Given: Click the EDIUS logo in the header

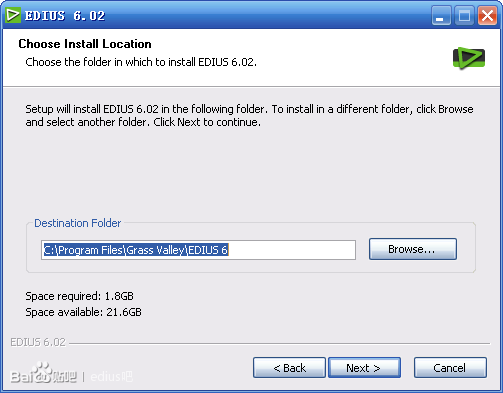Looking at the screenshot, I should coord(469,58).
